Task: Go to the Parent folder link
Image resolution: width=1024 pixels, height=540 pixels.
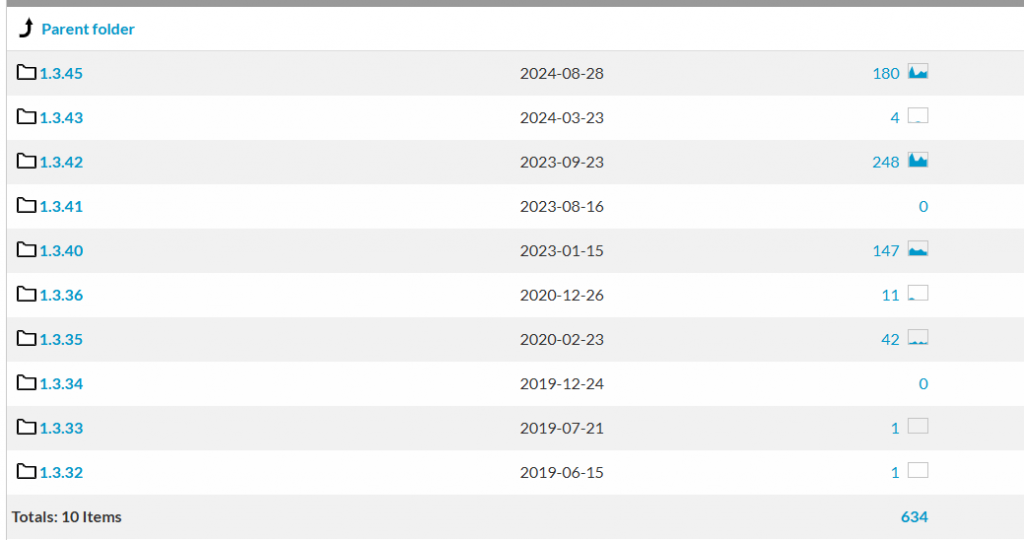Action: click(x=88, y=30)
